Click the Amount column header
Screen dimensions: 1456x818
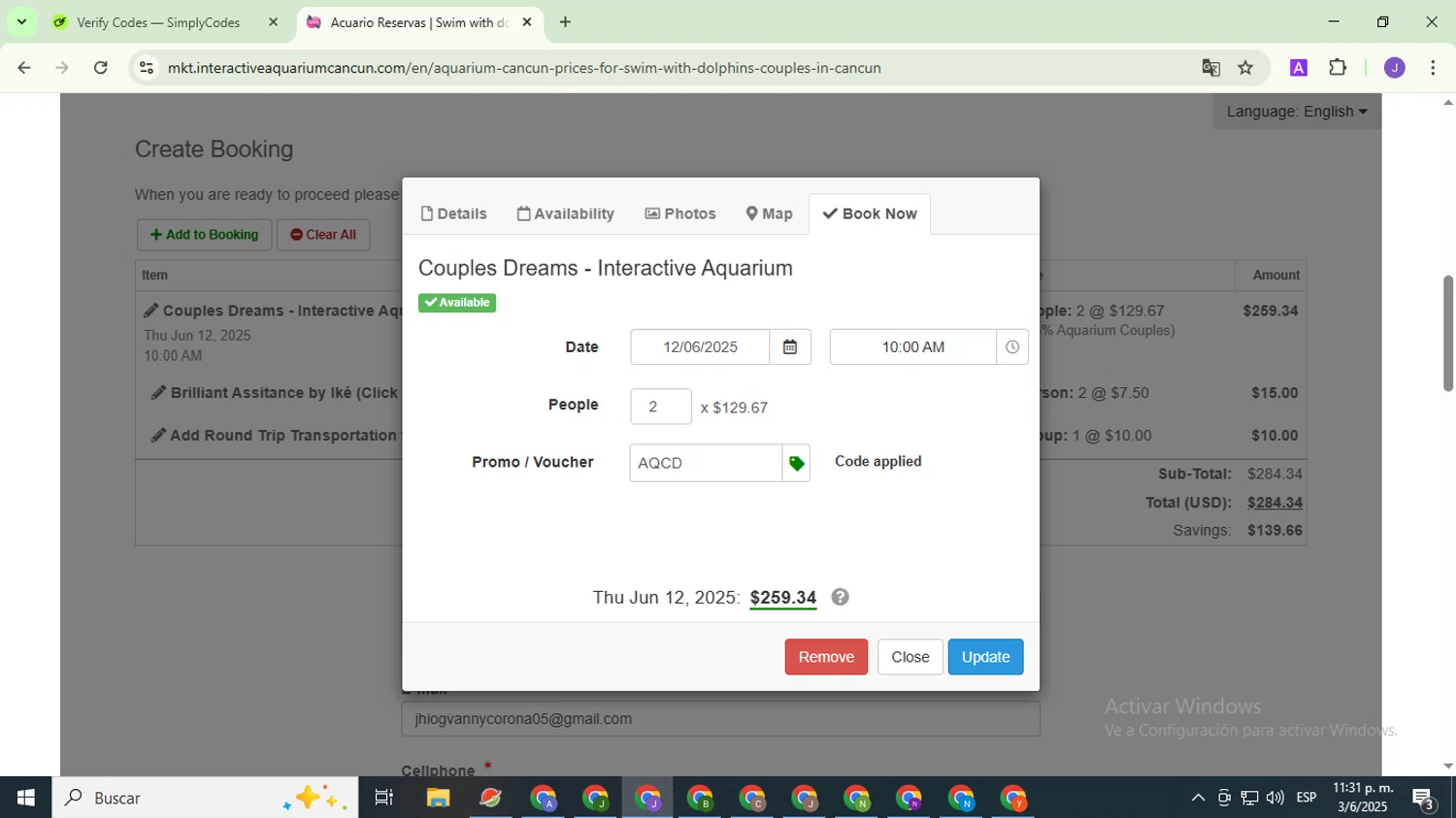pyautogui.click(x=1275, y=276)
